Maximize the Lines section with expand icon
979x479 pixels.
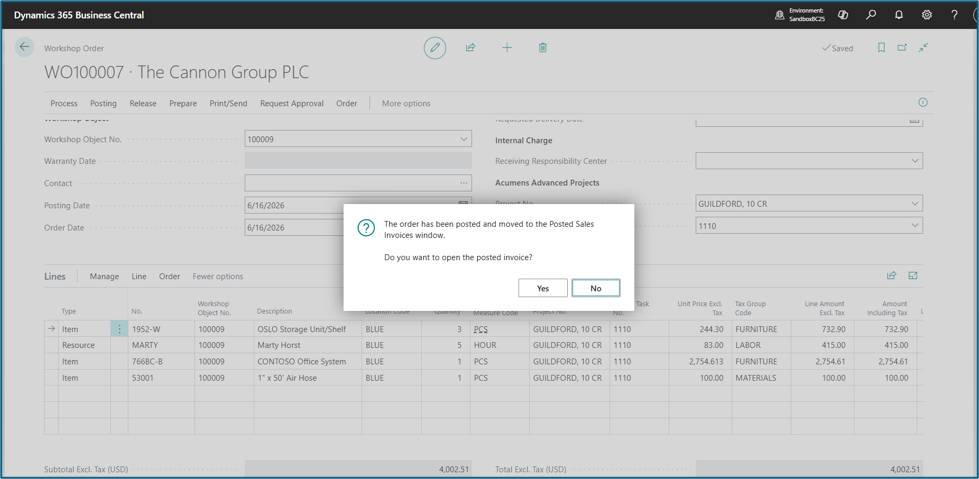point(913,275)
